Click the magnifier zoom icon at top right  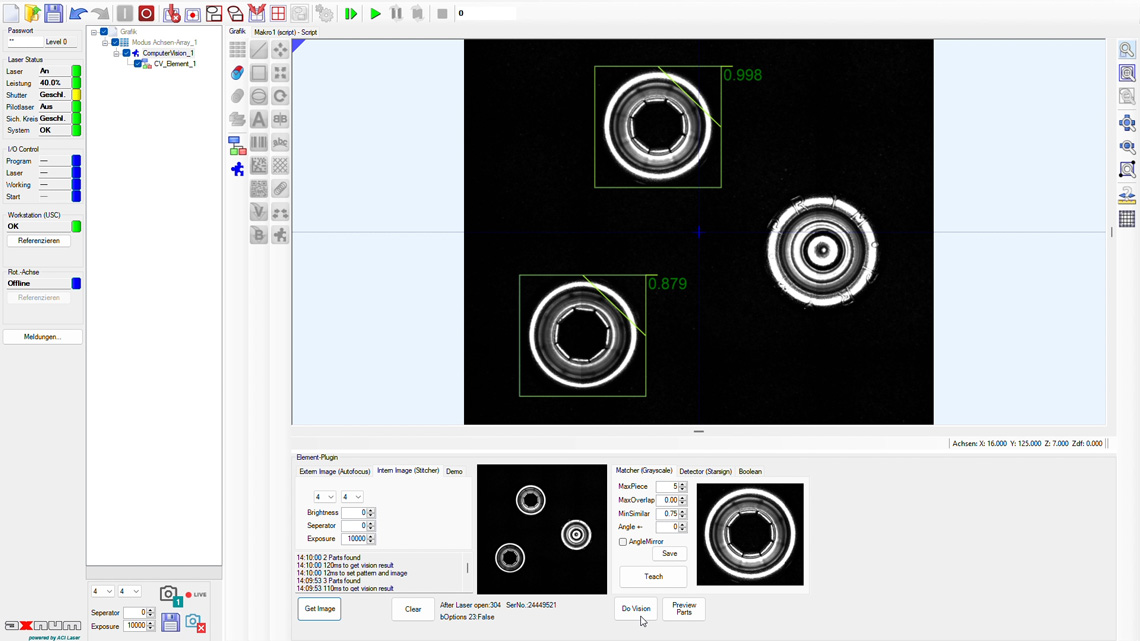(x=1127, y=50)
